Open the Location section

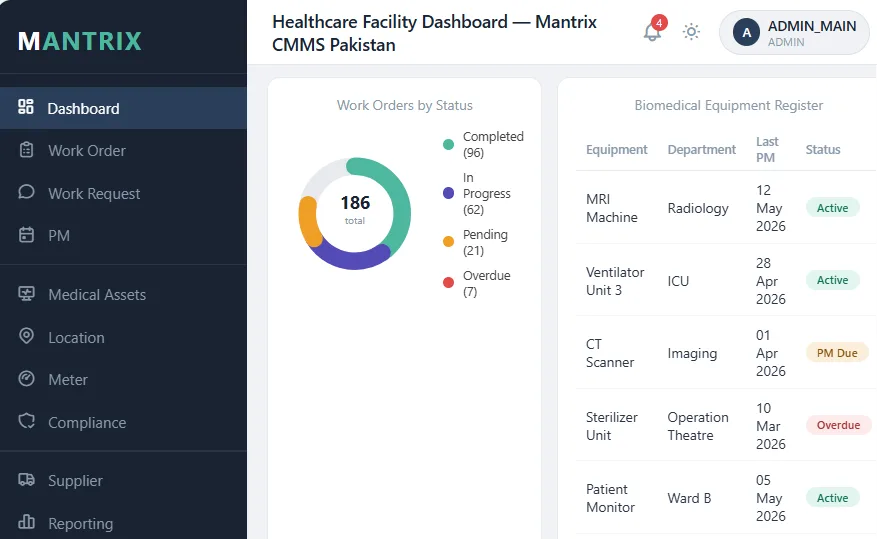tap(123, 337)
